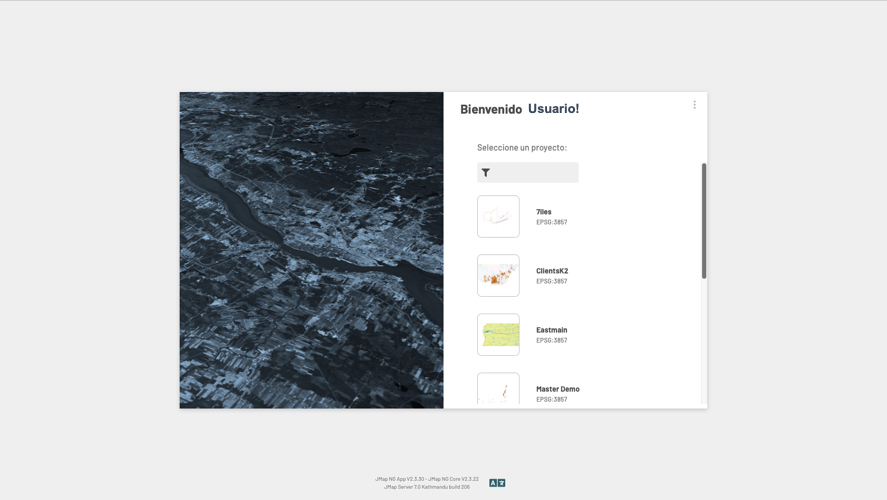Click the satellite image on the left
Image resolution: width=887 pixels, height=500 pixels.
(x=311, y=250)
